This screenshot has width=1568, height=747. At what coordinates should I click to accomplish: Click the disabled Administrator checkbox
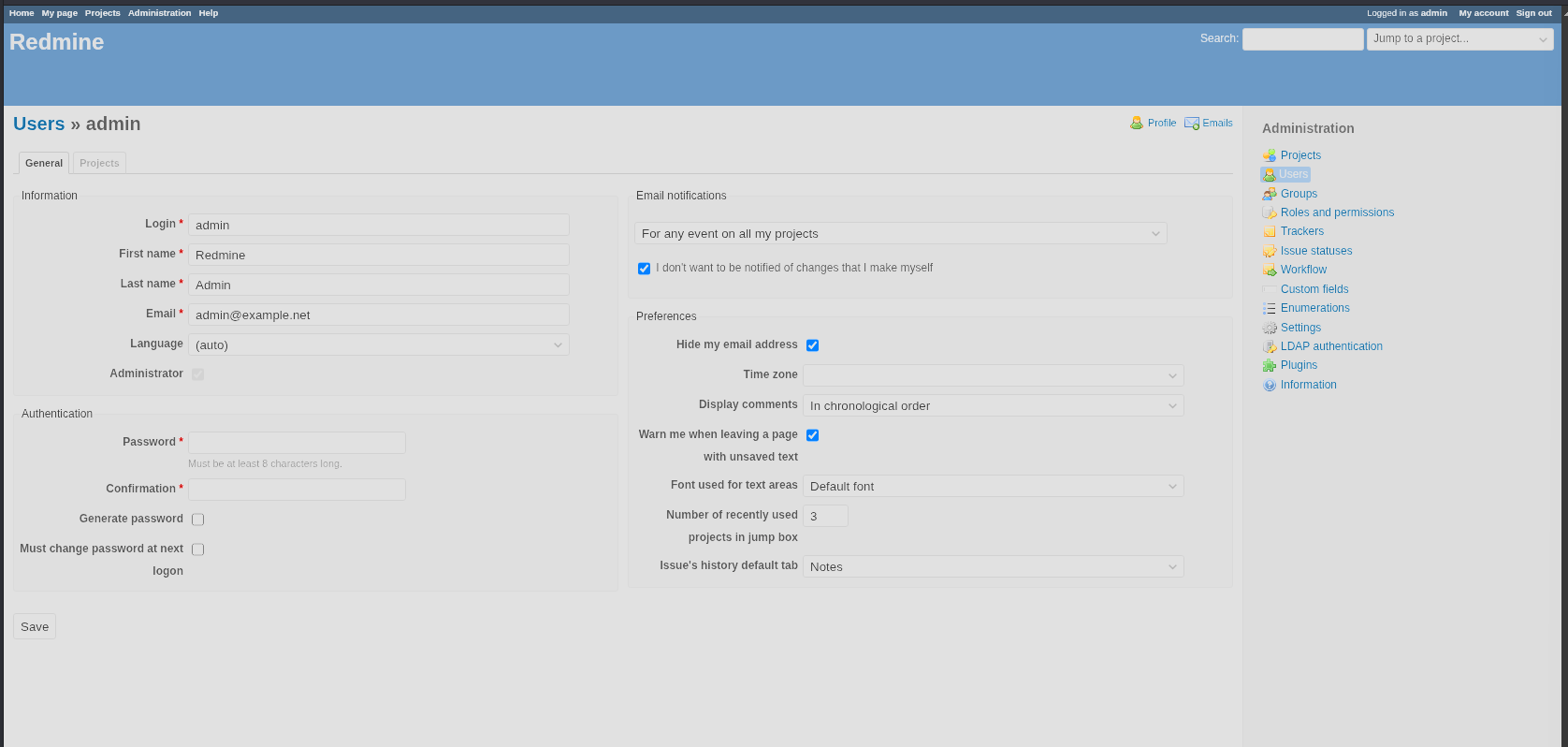[x=197, y=374]
